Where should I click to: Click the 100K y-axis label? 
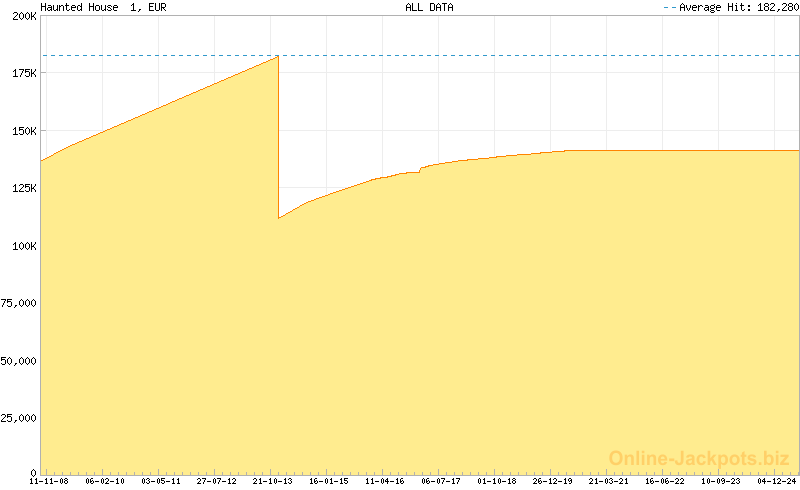pos(24,246)
